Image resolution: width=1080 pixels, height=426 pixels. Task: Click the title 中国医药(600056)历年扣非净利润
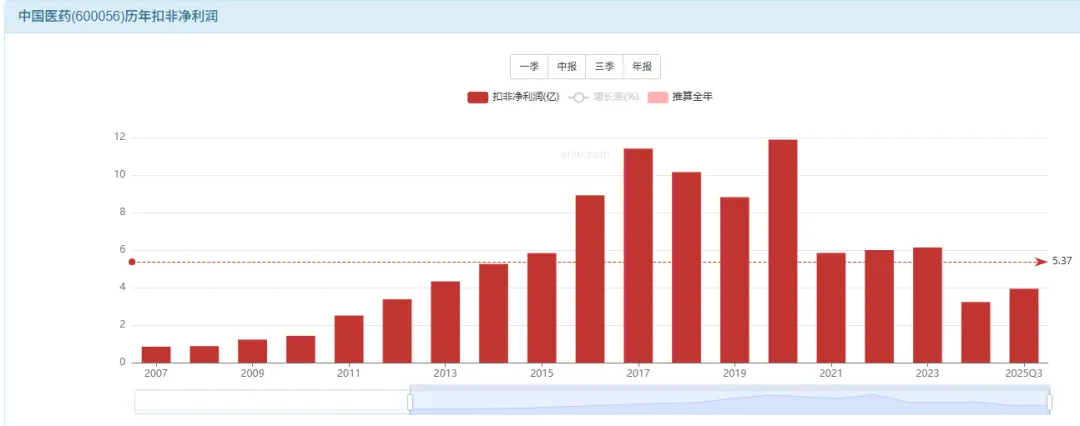pos(118,17)
